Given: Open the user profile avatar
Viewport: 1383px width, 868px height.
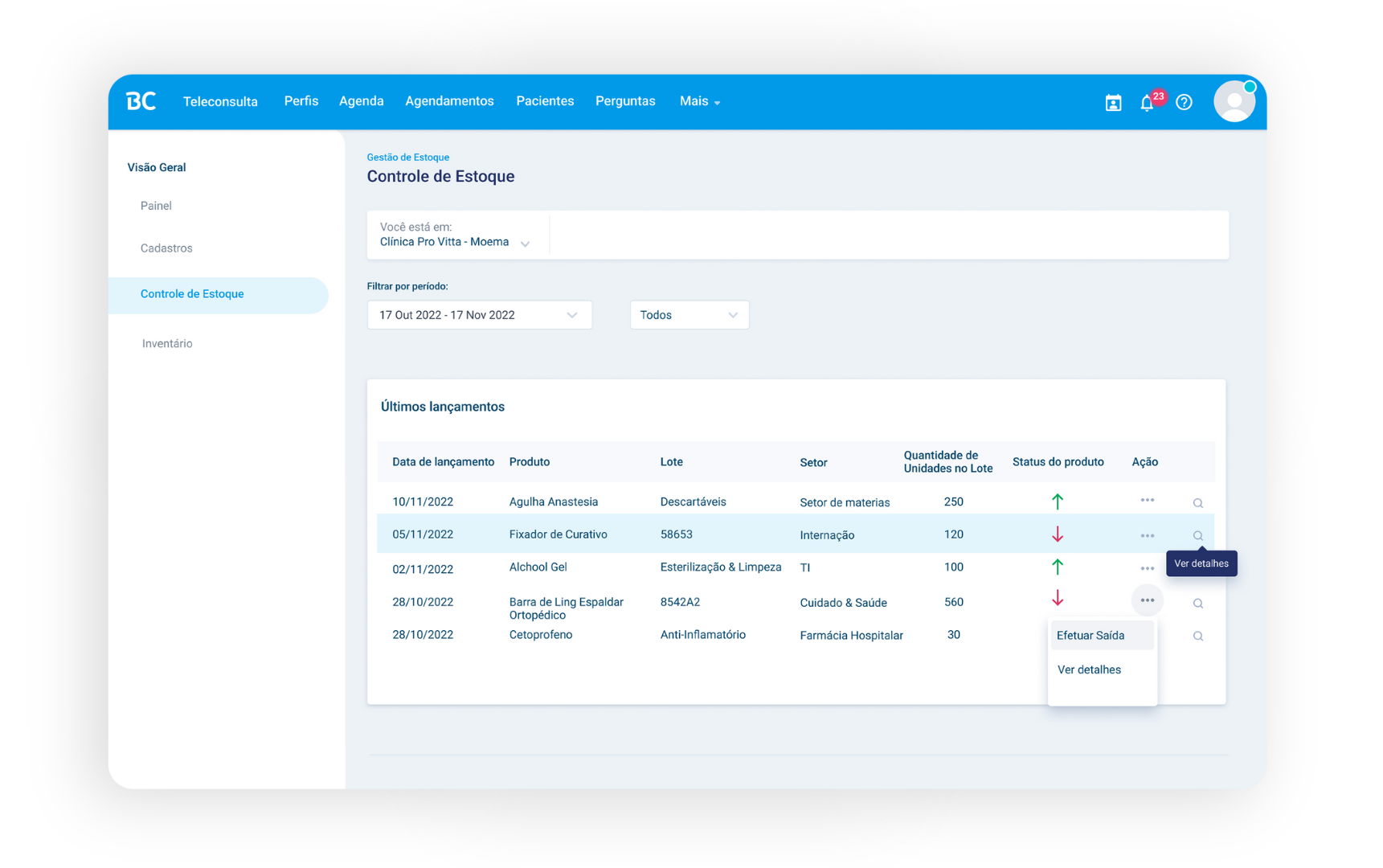Looking at the screenshot, I should (x=1234, y=102).
